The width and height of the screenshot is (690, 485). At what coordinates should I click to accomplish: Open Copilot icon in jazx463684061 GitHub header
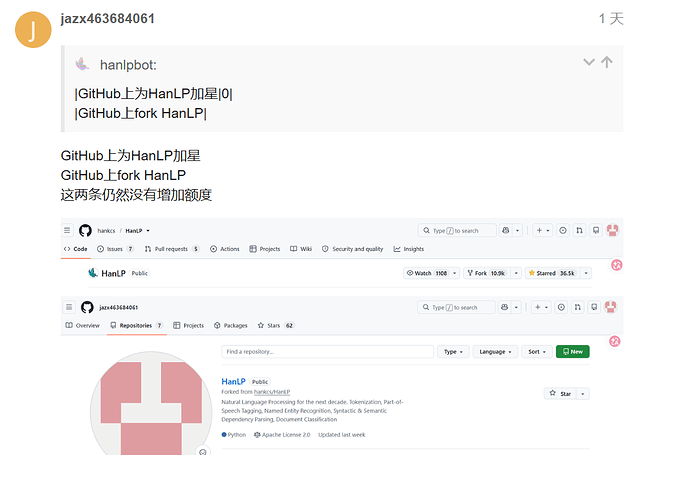click(504, 307)
